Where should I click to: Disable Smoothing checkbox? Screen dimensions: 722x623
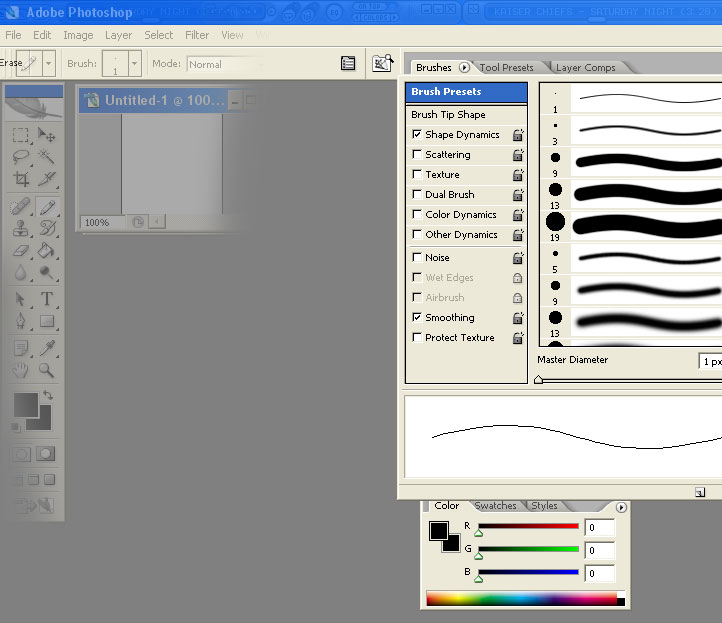tap(417, 317)
